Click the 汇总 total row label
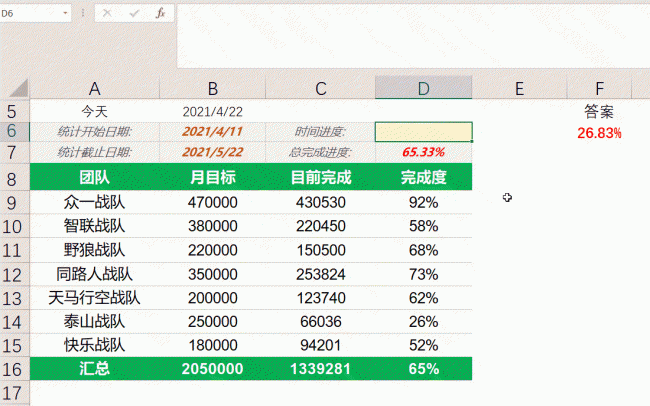 tap(95, 368)
